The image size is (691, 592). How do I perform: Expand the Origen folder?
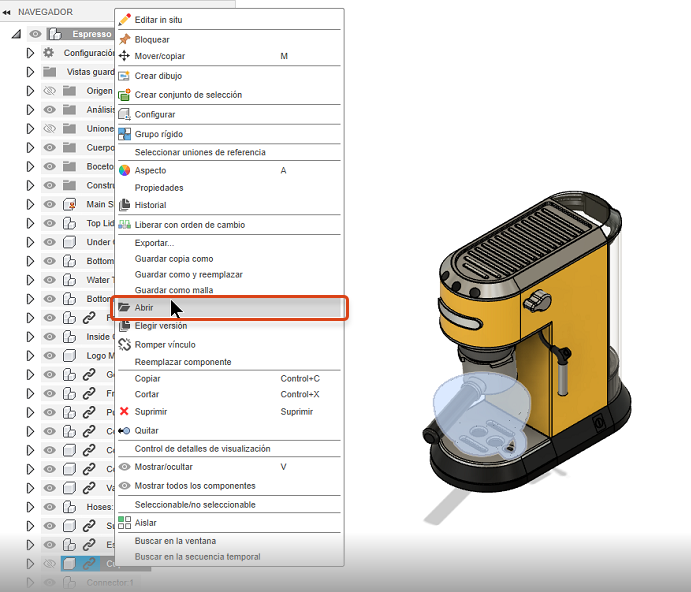click(x=30, y=91)
